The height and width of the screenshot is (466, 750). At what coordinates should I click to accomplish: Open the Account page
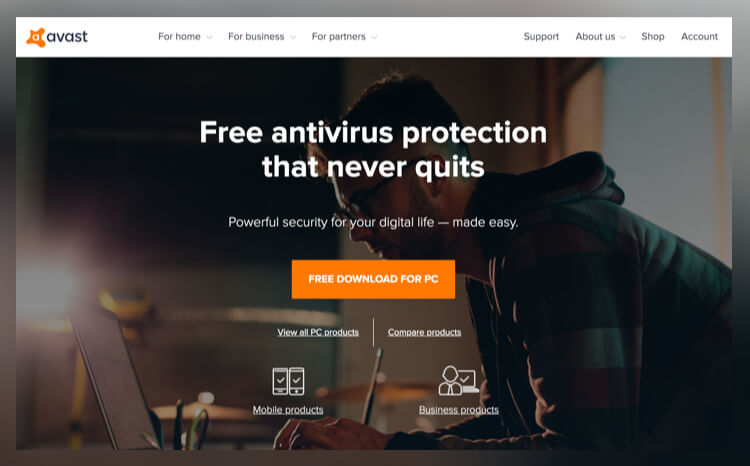point(699,36)
